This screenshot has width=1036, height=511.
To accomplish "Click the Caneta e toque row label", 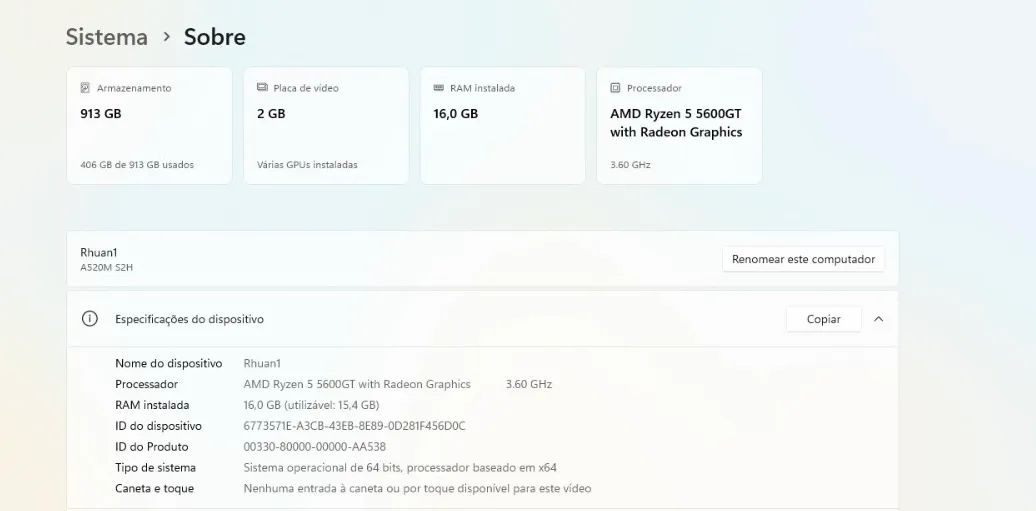I will pyautogui.click(x=154, y=489).
